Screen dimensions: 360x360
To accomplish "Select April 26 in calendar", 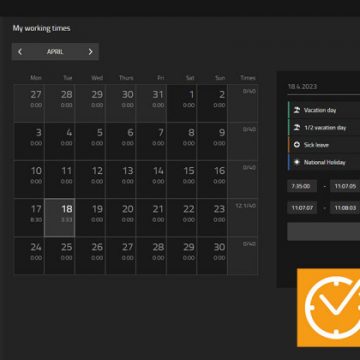I will pyautogui.click(x=90, y=256).
